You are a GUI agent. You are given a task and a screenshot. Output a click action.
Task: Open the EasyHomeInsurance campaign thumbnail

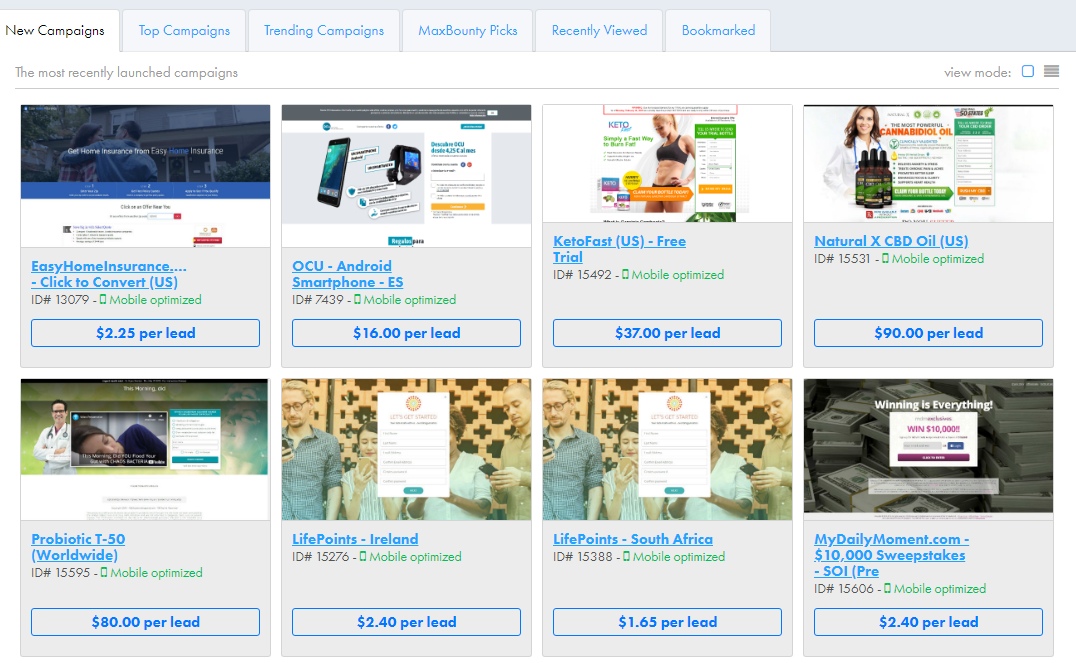coord(145,176)
